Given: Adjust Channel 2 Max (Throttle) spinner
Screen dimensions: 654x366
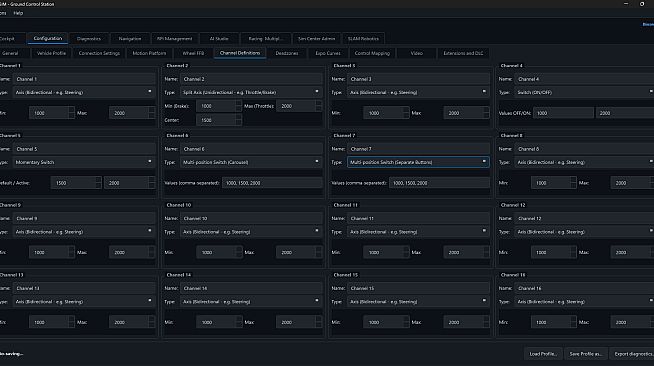Looking at the screenshot, I should (x=299, y=106).
